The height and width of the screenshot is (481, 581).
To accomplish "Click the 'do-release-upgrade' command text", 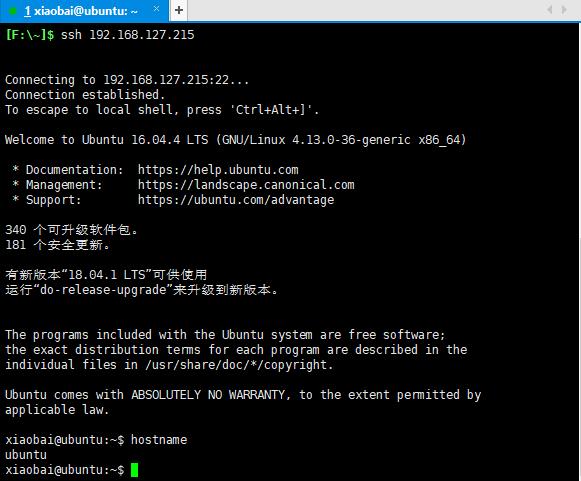I will (x=103, y=290).
